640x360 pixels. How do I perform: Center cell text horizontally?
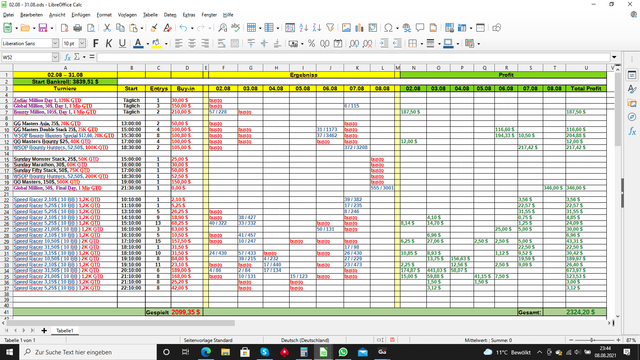click(x=191, y=43)
